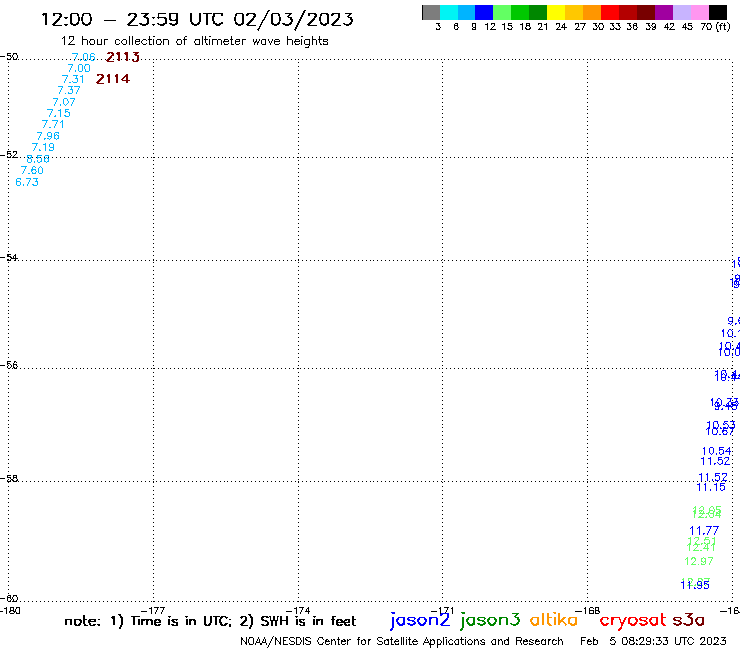
Task: Click the wave height value 12.97
Action: (x=699, y=561)
